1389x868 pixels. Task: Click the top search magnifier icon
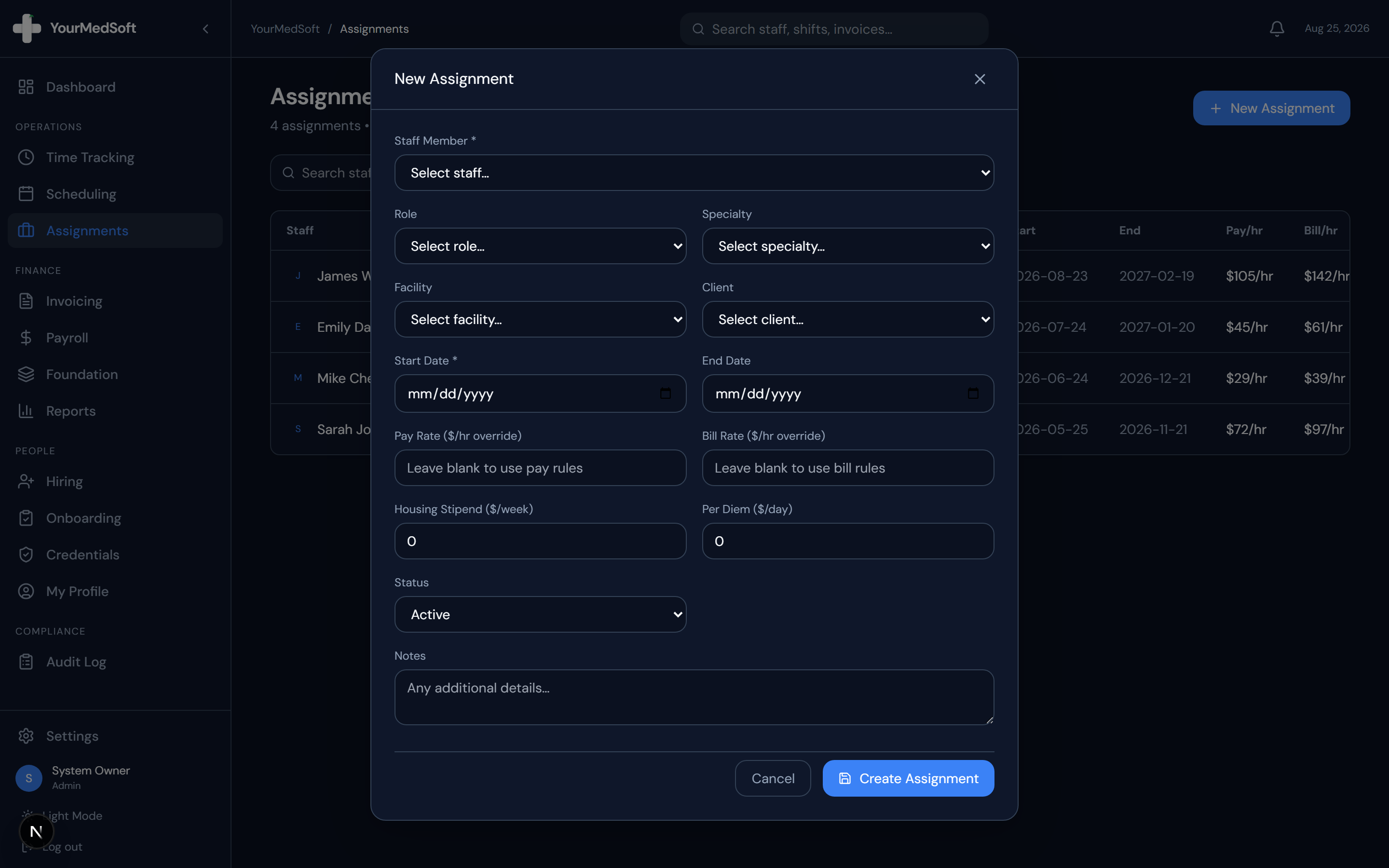pos(698,29)
